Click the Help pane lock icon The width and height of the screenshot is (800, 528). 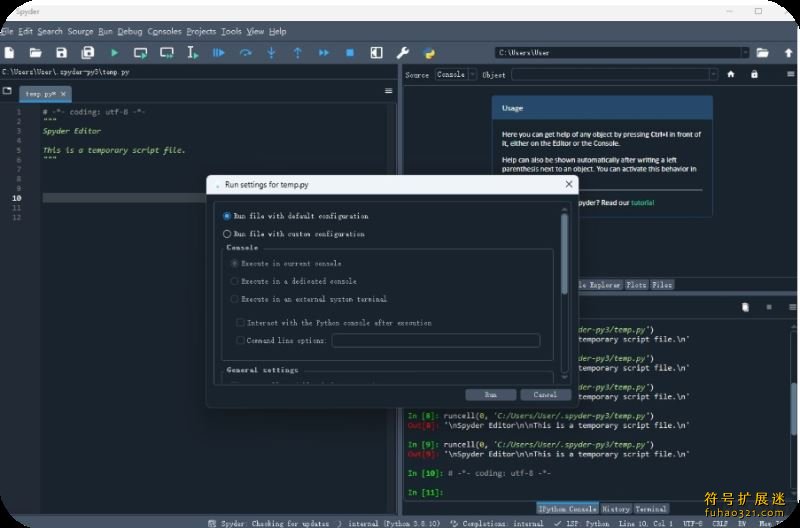[754, 74]
